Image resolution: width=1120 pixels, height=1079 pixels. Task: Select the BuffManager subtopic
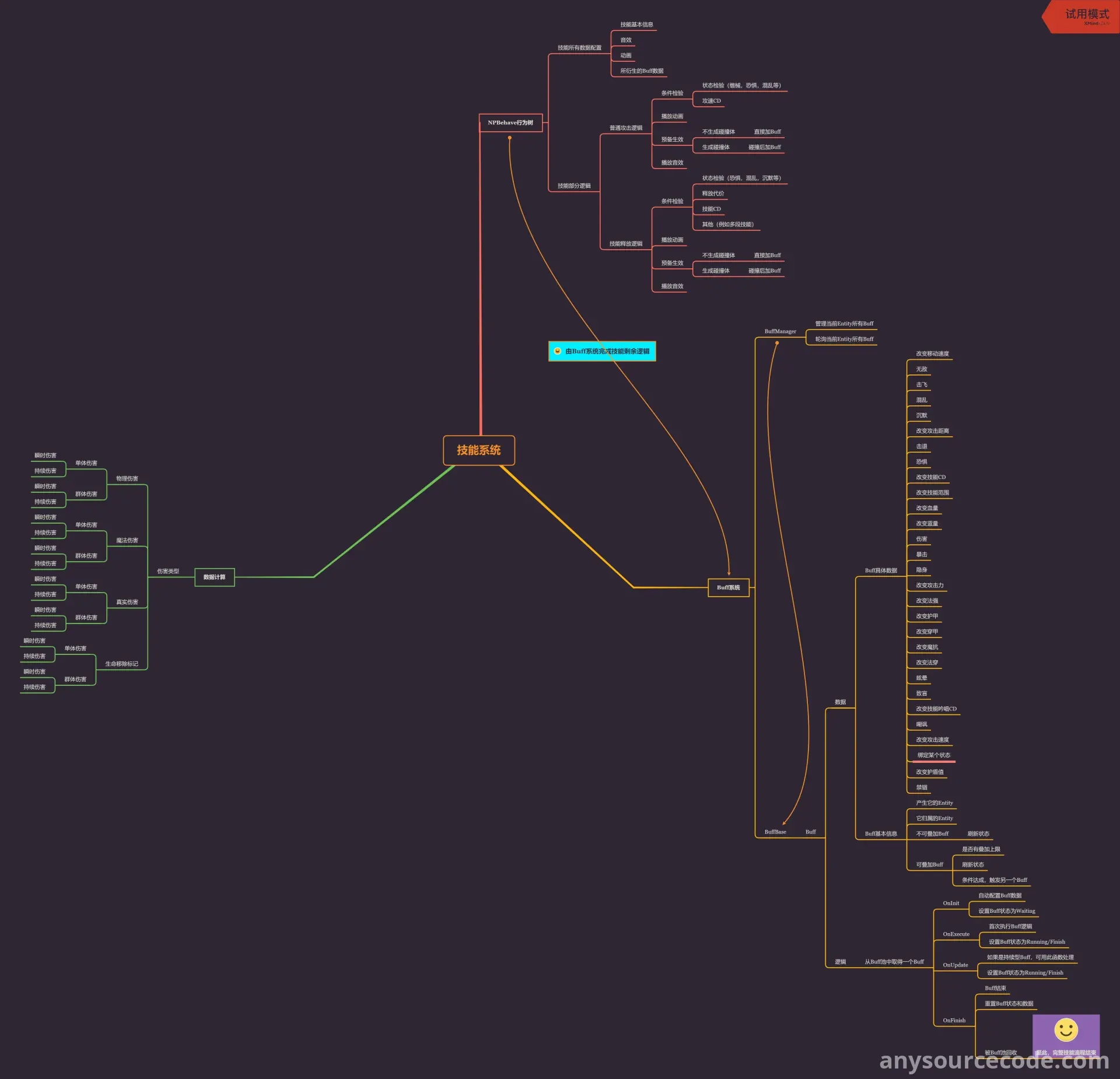click(x=780, y=331)
